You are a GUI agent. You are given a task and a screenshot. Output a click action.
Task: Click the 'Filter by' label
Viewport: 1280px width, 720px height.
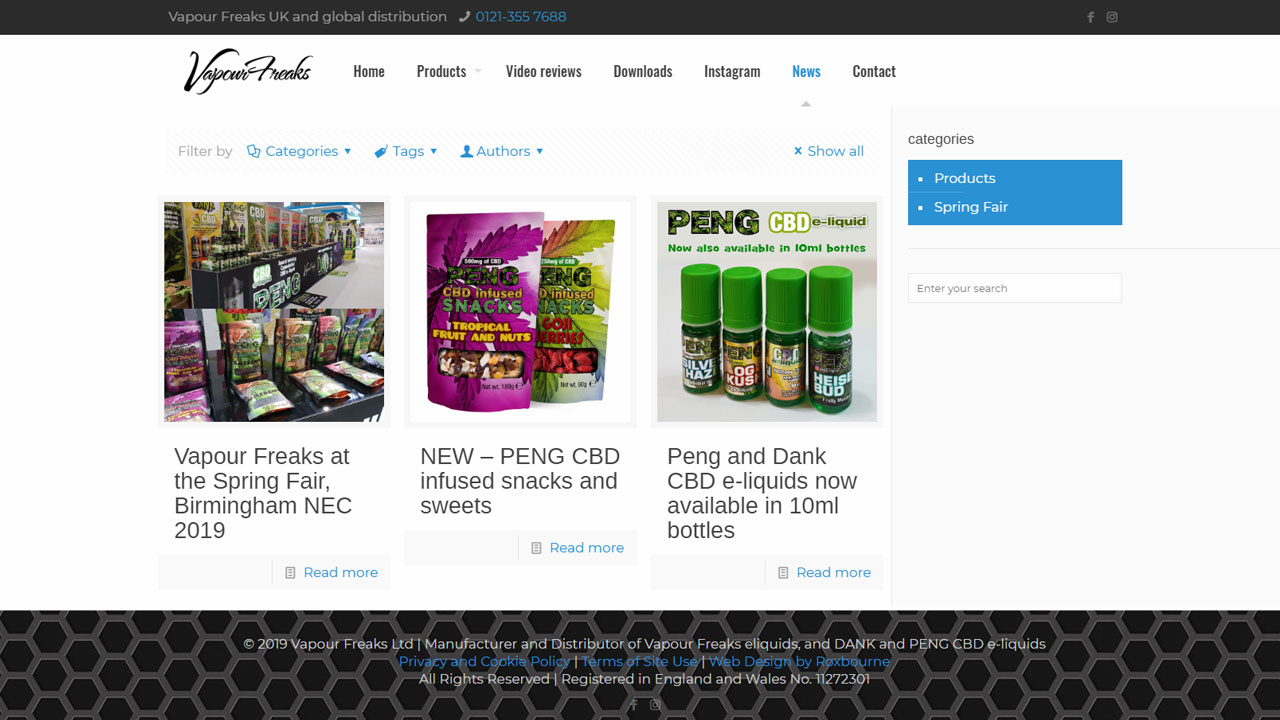[205, 151]
